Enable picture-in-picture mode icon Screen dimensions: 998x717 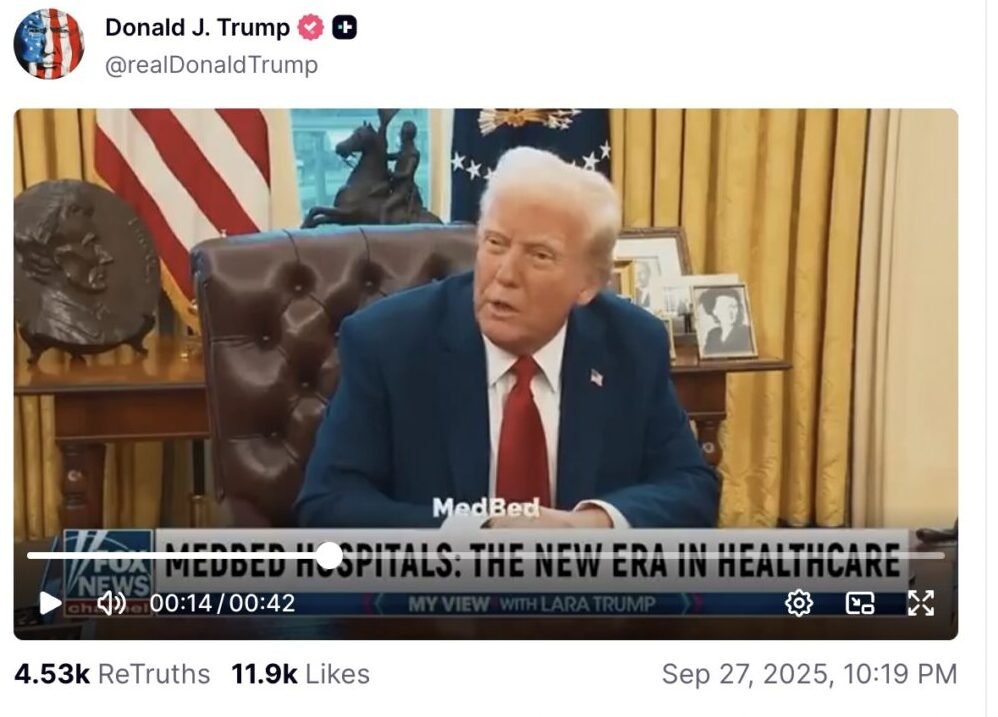coord(860,603)
